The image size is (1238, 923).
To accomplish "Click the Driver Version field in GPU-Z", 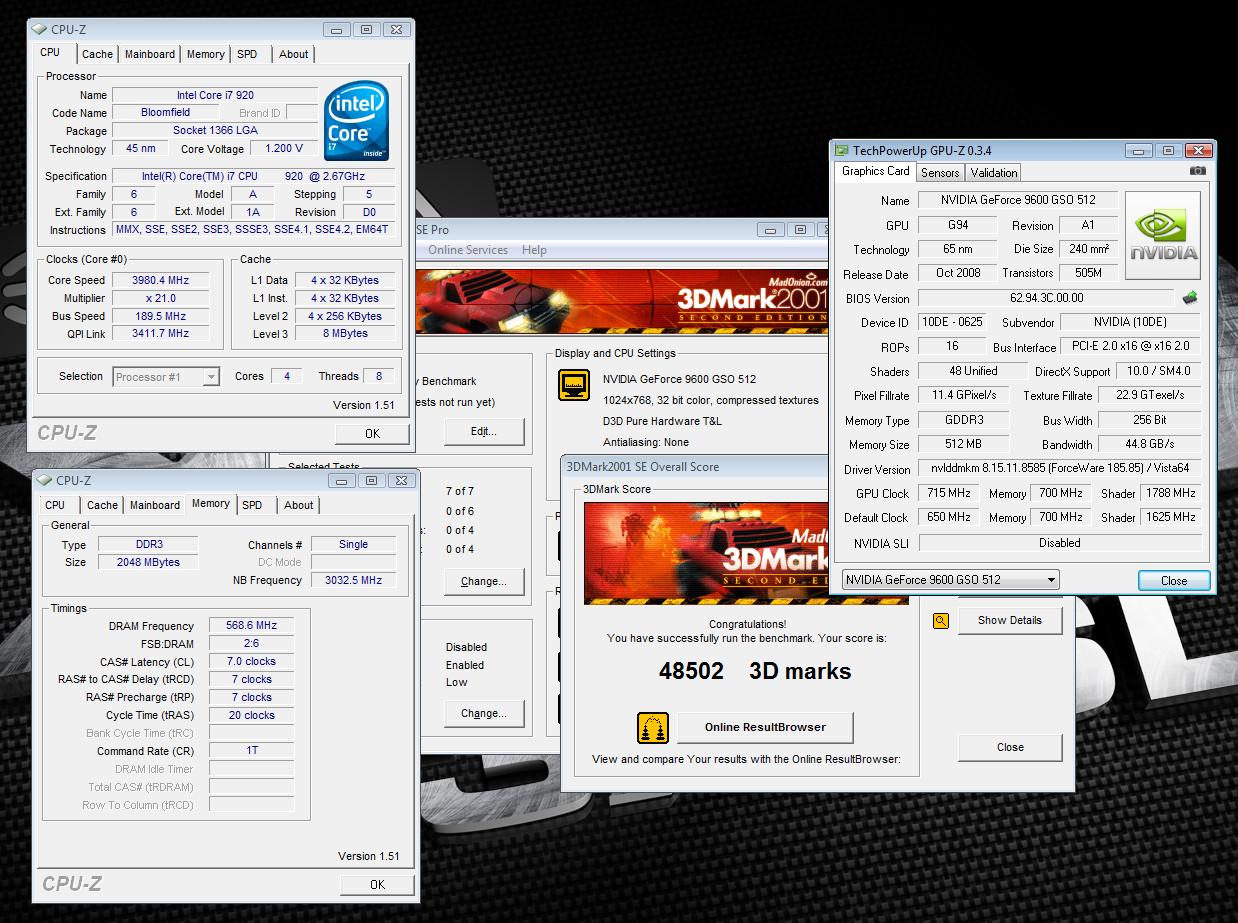I will 1059,469.
